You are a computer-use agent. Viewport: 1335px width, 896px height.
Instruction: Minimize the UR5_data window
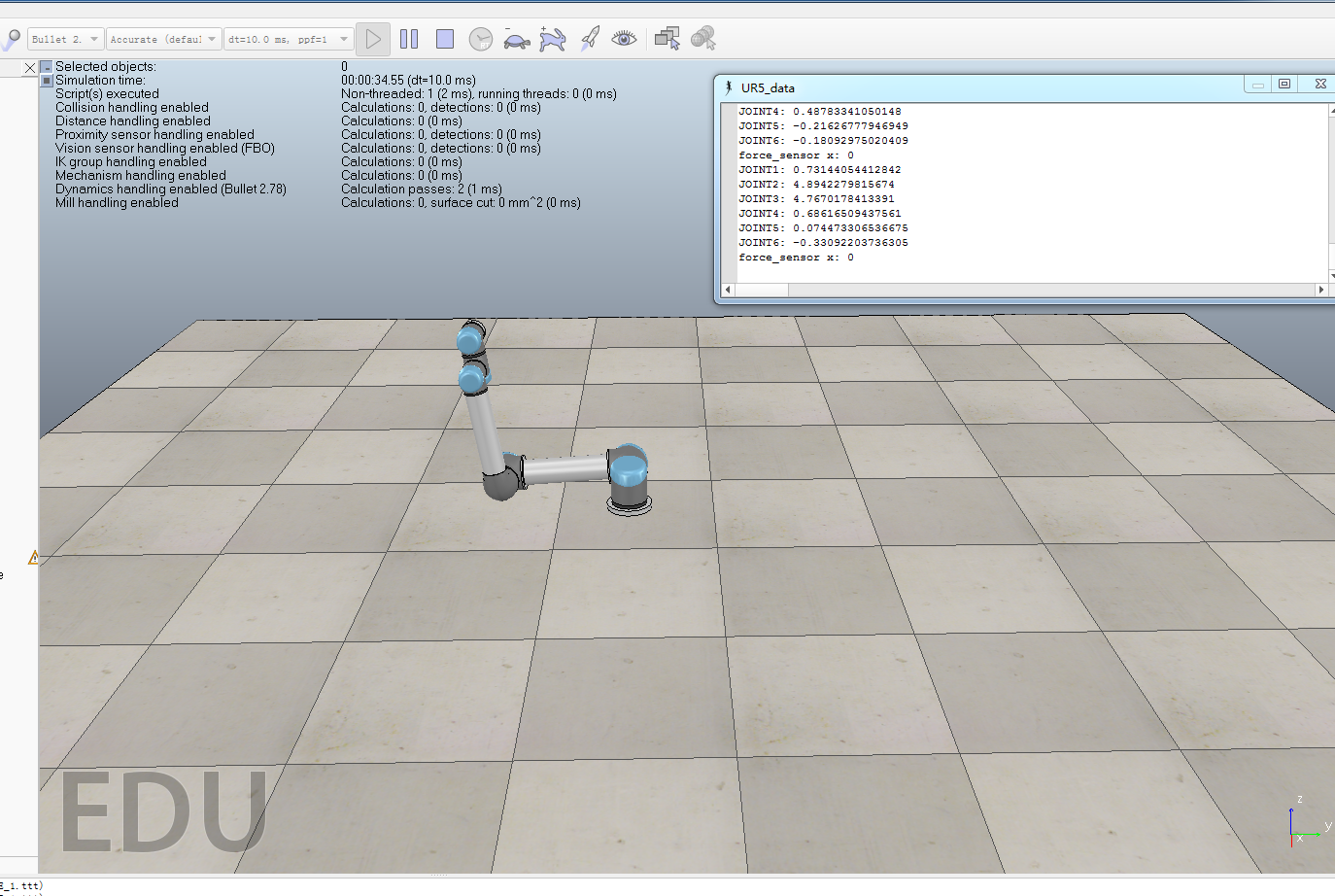pos(1258,85)
